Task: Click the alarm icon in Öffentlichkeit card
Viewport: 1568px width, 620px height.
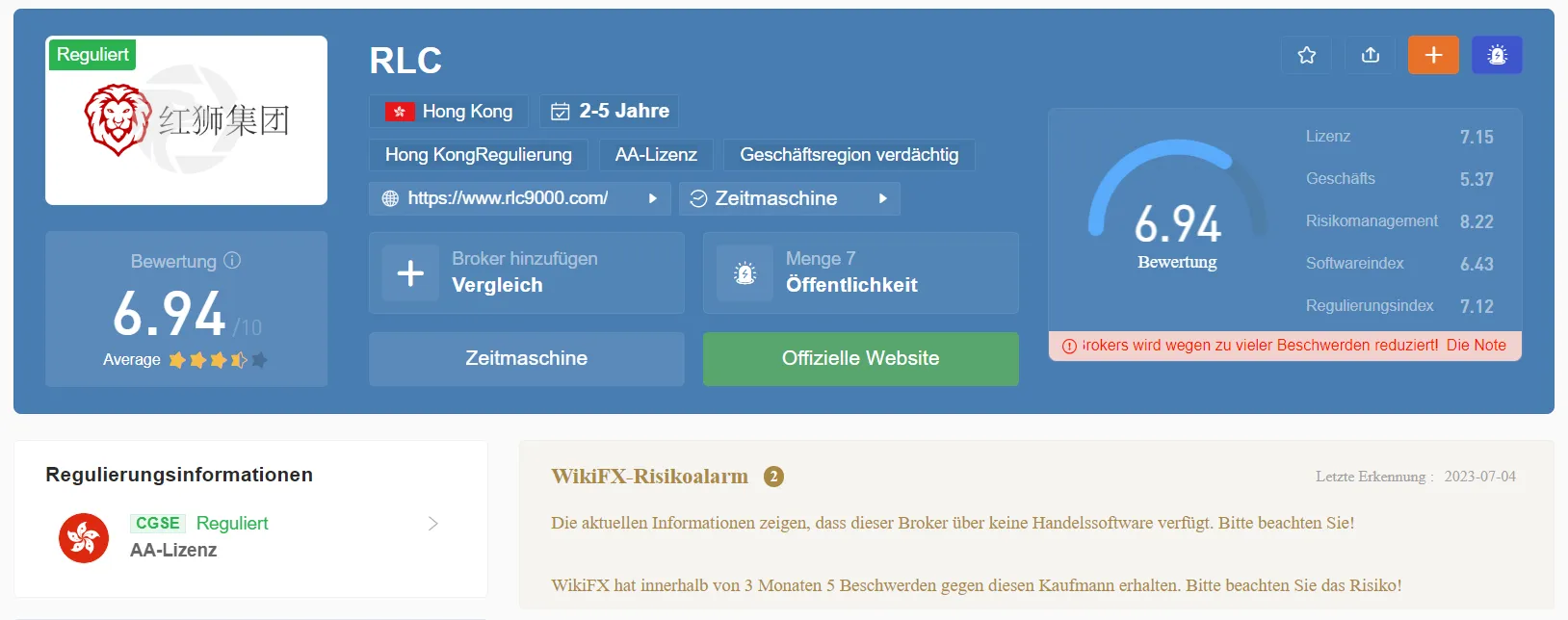Action: (745, 273)
